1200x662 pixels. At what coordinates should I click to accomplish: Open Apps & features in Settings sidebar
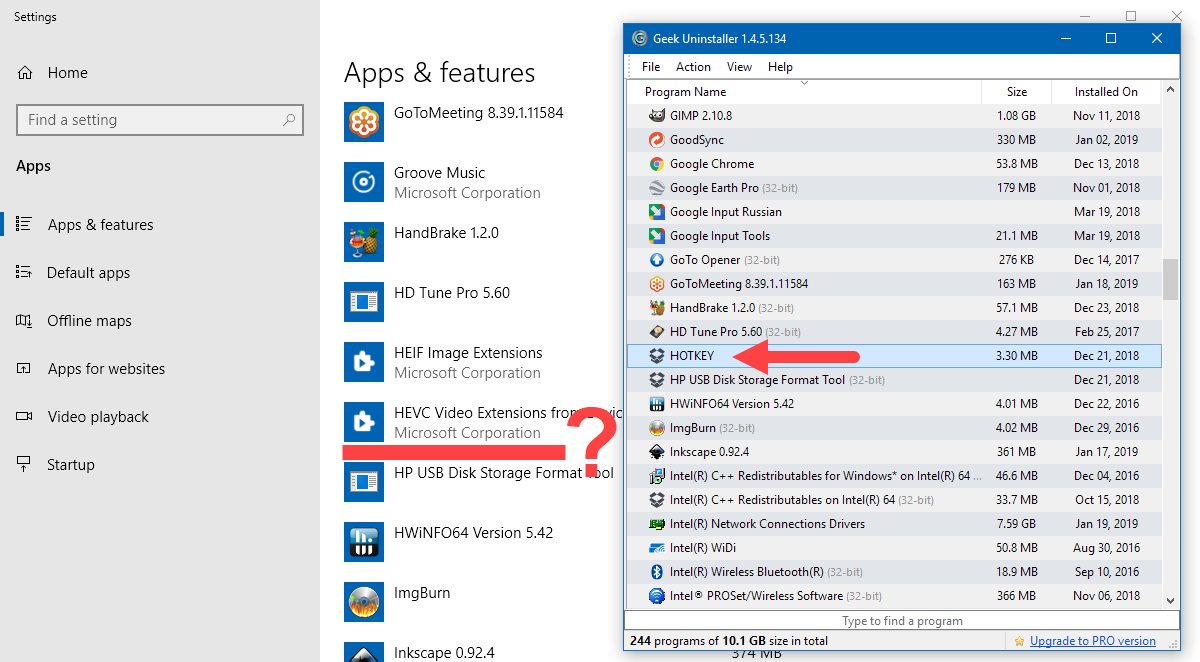(x=101, y=225)
